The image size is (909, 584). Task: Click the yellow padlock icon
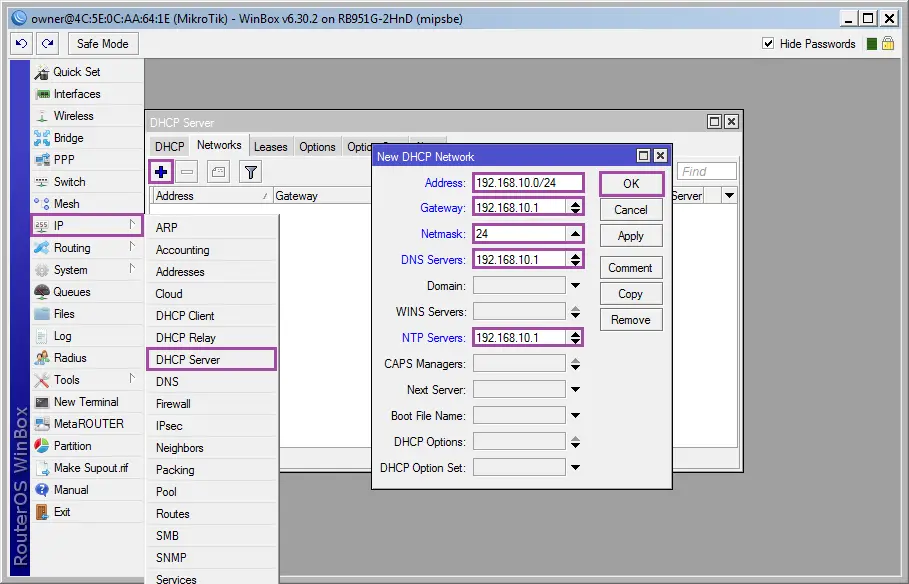pos(887,43)
